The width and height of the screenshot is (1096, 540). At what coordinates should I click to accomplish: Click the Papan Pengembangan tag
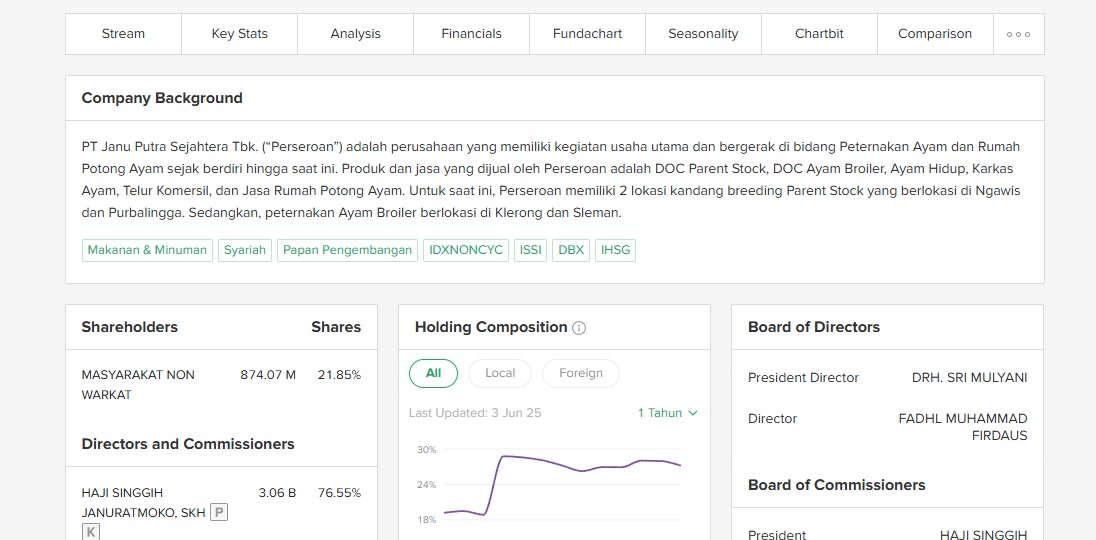coord(347,250)
